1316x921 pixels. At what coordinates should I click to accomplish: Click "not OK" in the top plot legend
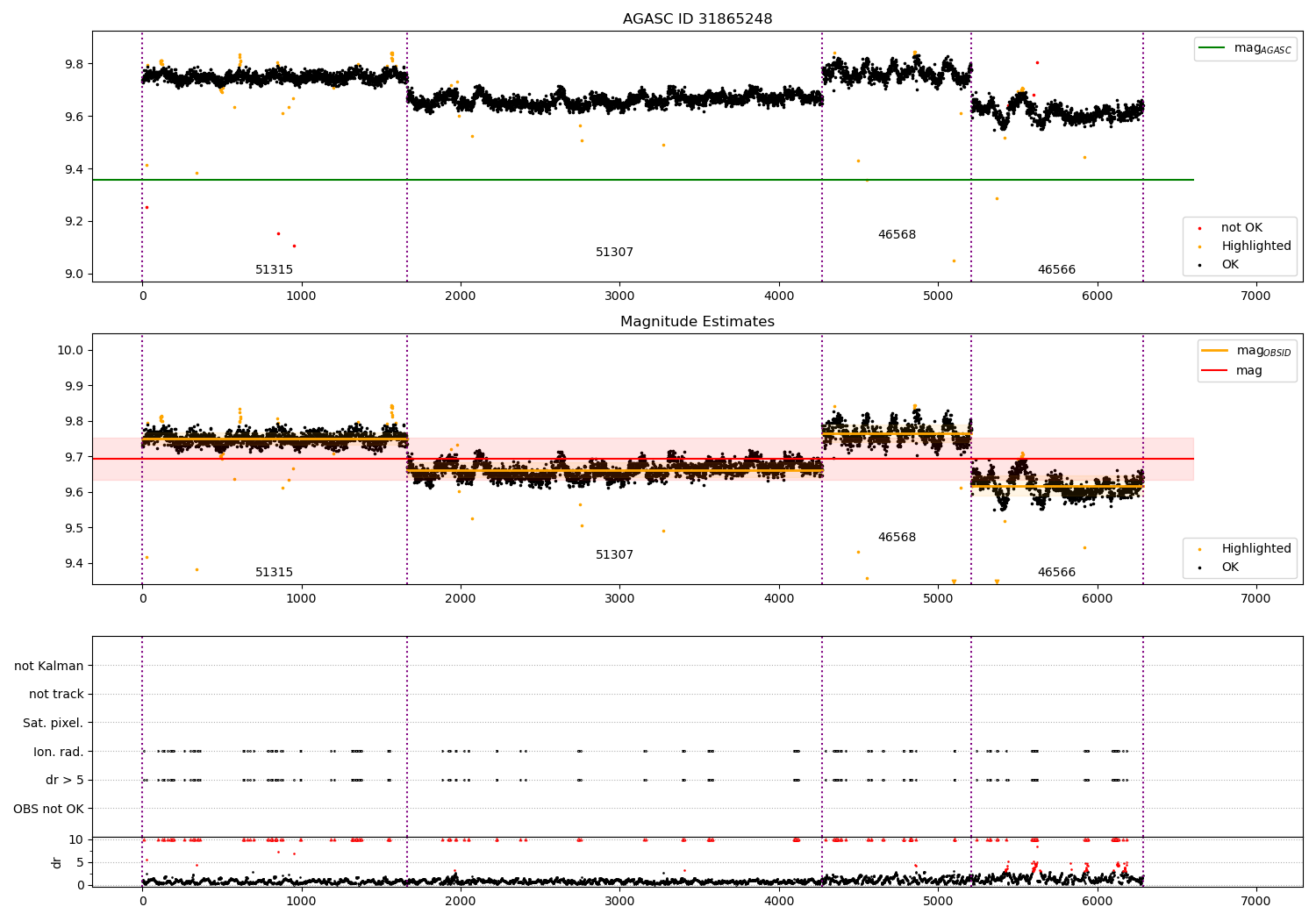click(1242, 228)
